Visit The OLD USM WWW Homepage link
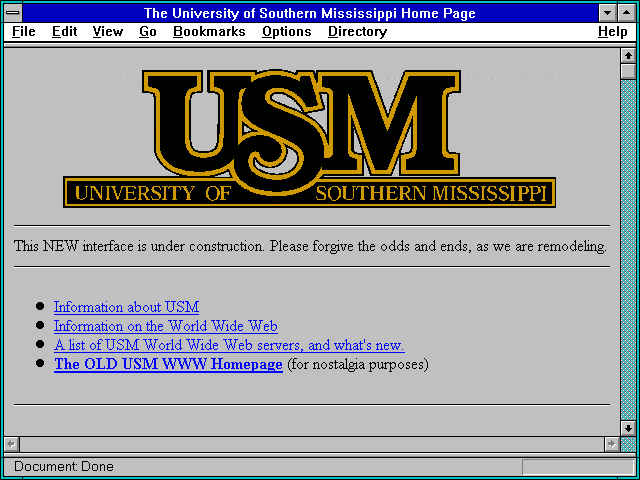The width and height of the screenshot is (640, 480). click(x=168, y=364)
